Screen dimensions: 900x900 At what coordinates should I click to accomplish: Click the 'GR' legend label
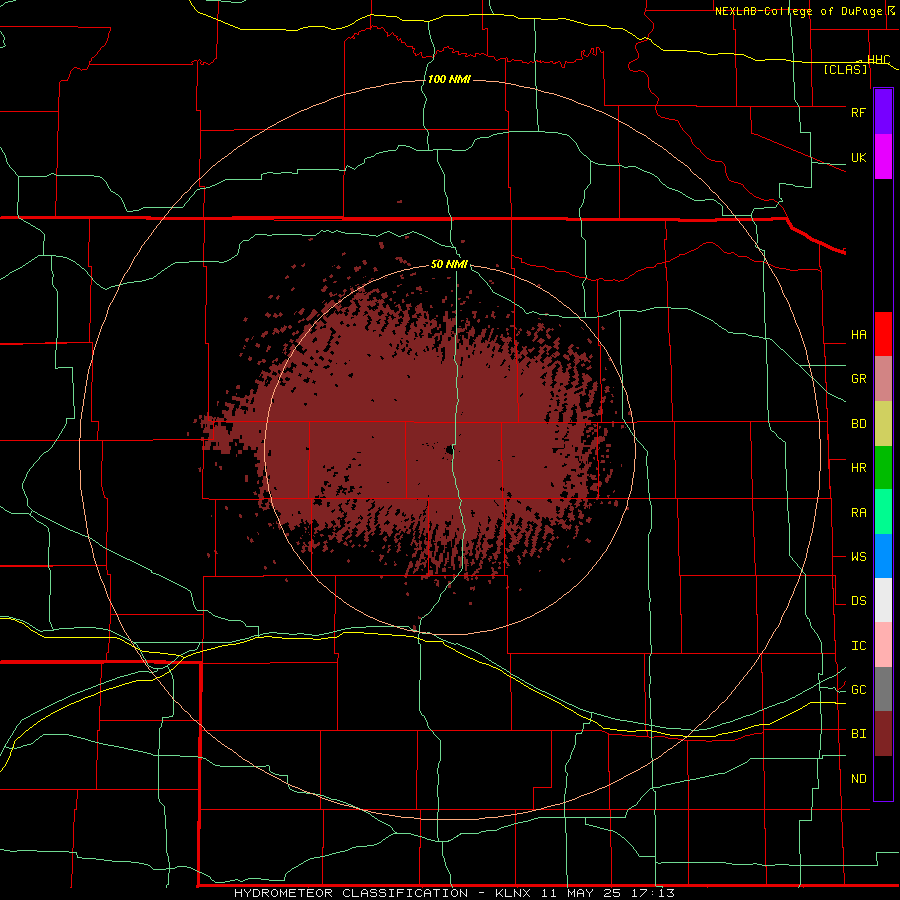[858, 379]
